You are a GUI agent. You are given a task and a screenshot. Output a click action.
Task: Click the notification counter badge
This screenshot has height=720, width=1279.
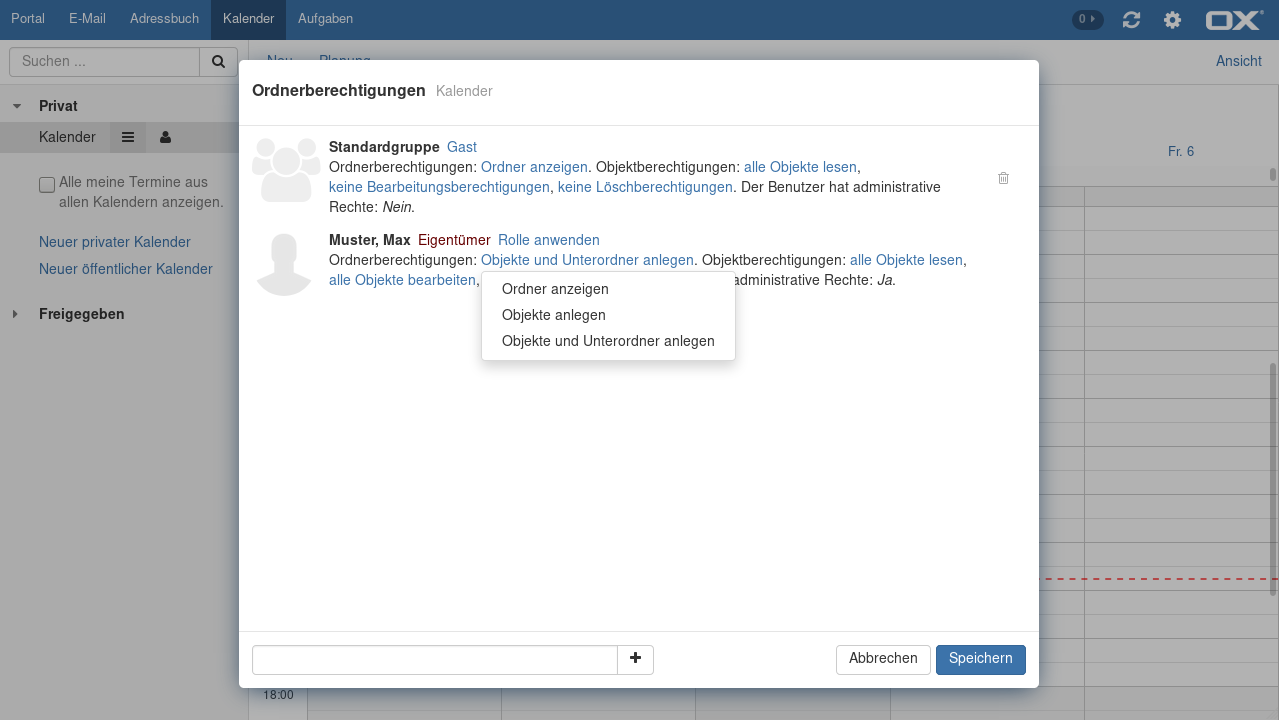tap(1087, 19)
